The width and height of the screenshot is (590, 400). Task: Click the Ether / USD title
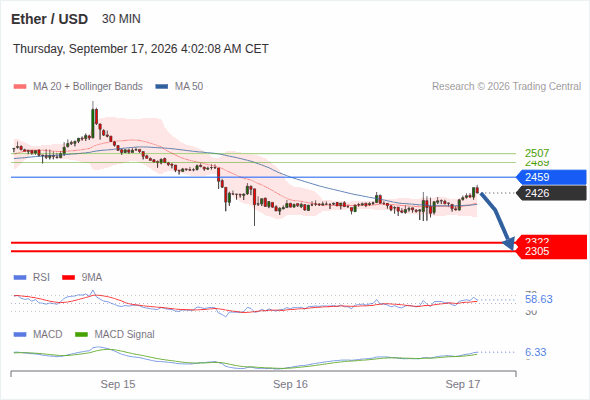[x=49, y=19]
